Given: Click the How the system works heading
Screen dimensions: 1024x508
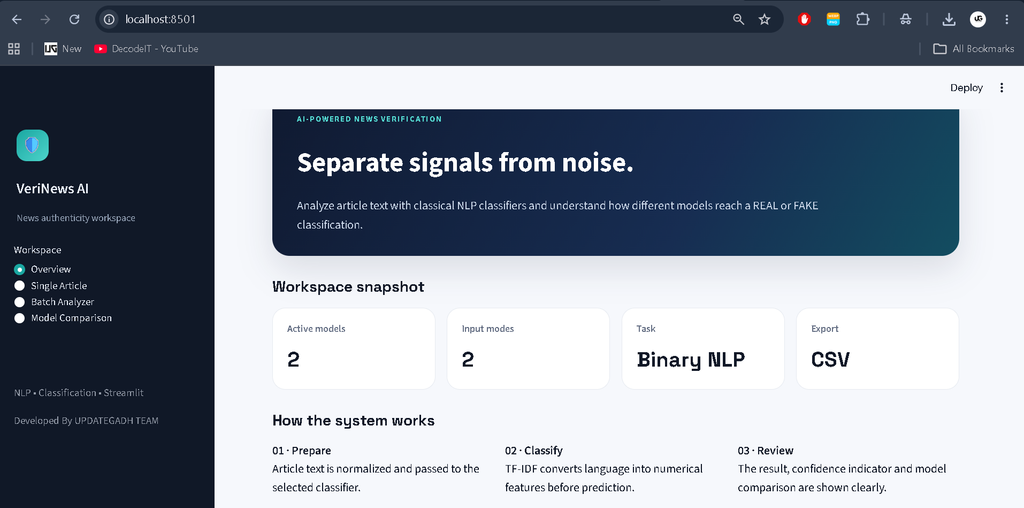Looking at the screenshot, I should [353, 421].
